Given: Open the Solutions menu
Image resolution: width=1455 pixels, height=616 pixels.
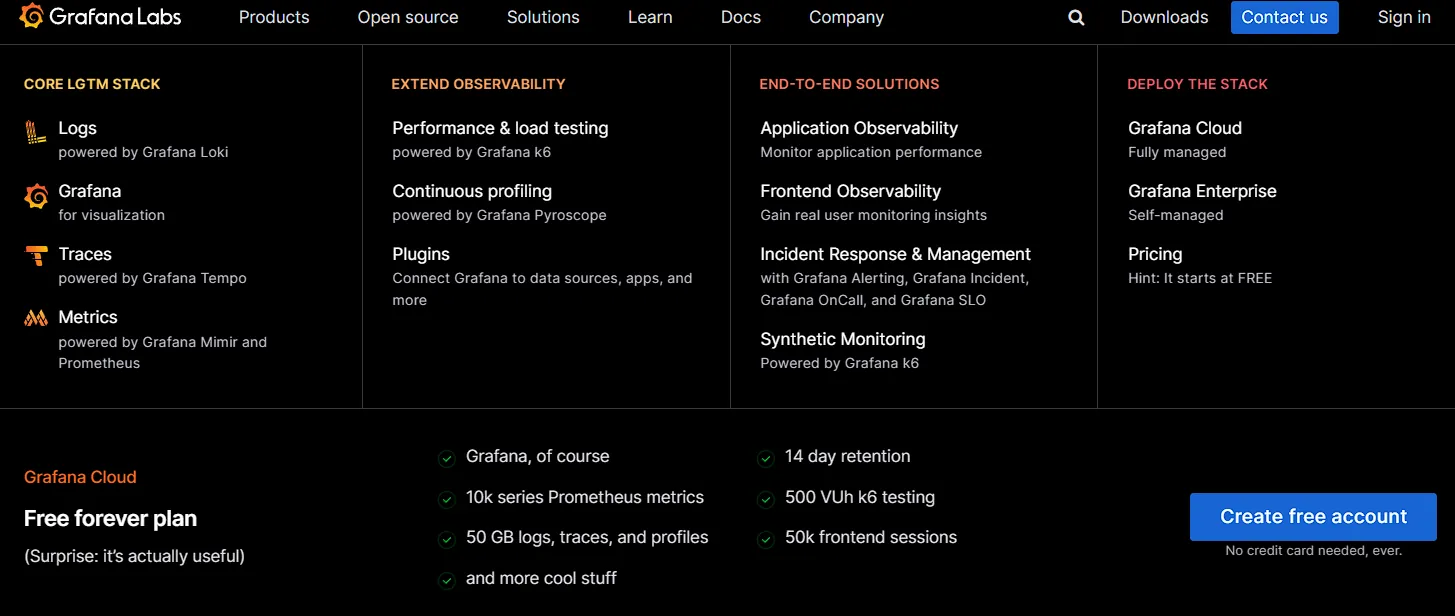Looking at the screenshot, I should [x=543, y=17].
